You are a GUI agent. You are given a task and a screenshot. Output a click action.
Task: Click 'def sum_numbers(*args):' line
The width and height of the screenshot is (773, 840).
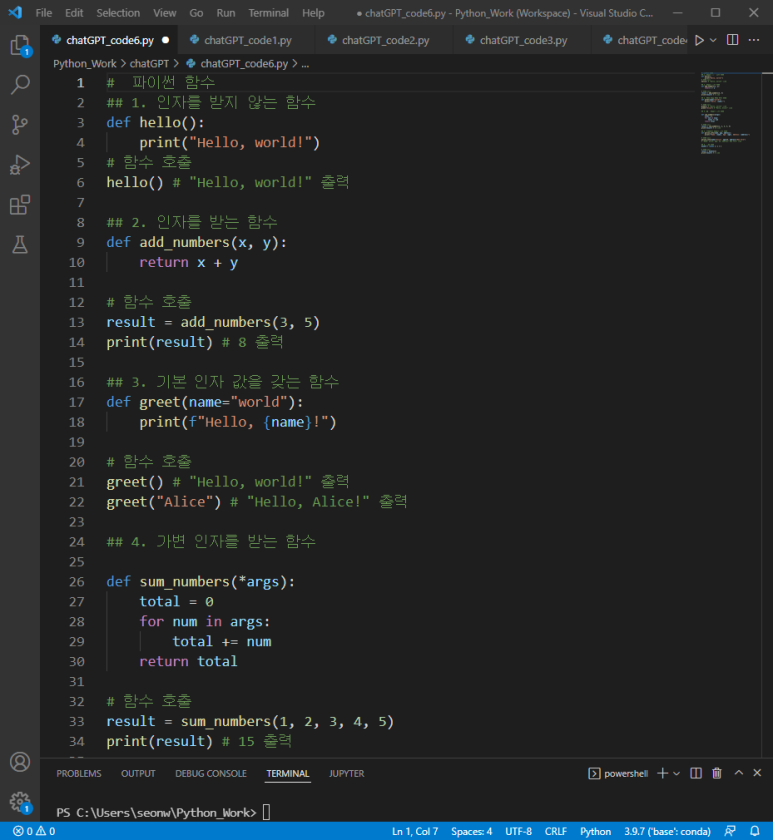pos(200,582)
